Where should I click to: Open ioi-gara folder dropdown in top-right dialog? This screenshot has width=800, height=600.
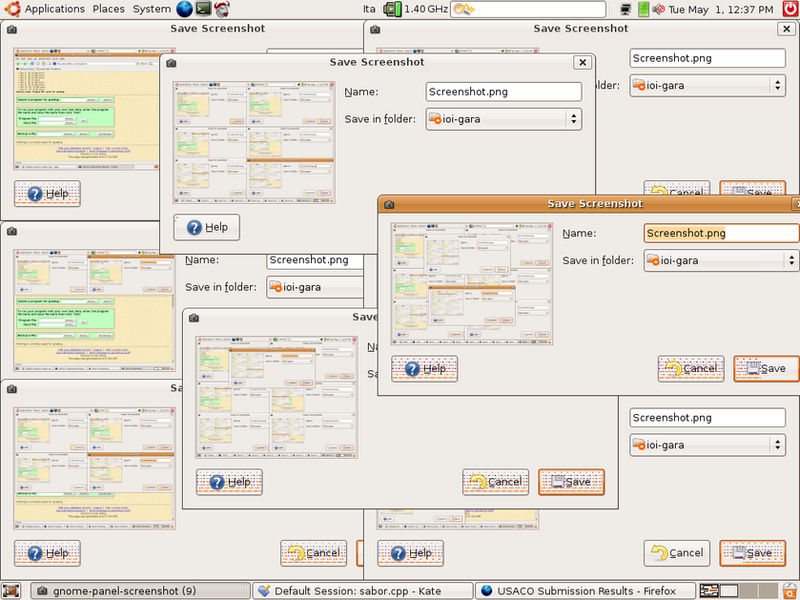pos(707,86)
